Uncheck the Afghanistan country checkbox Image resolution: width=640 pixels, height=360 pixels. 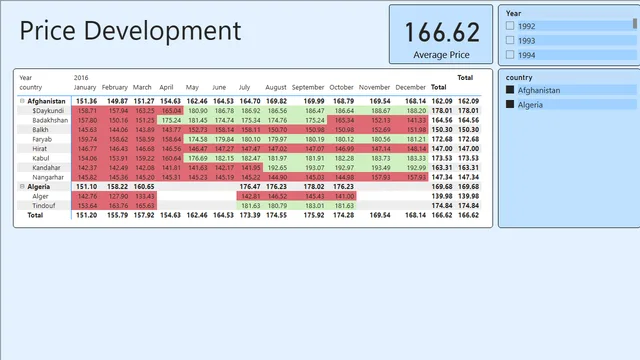510,90
